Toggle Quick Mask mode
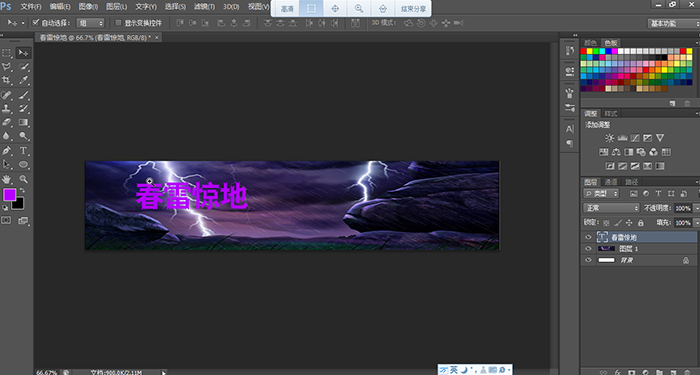Image resolution: width=700 pixels, height=375 pixels. click(x=6, y=221)
